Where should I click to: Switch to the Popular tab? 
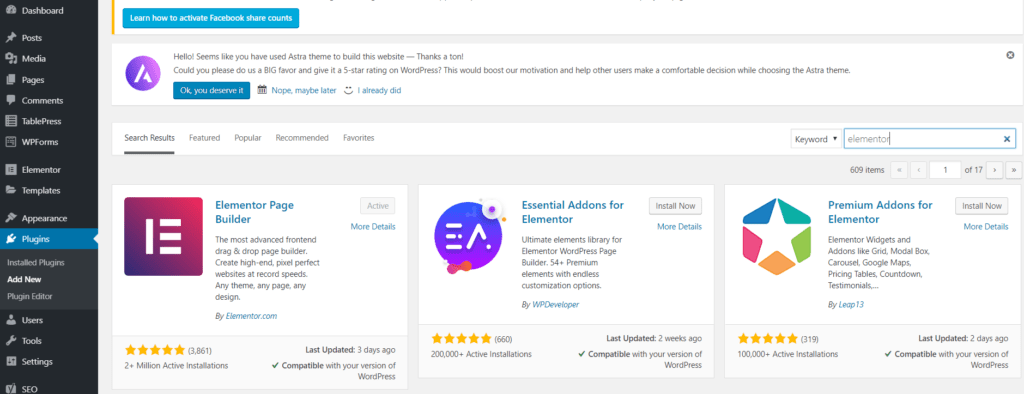coord(248,138)
